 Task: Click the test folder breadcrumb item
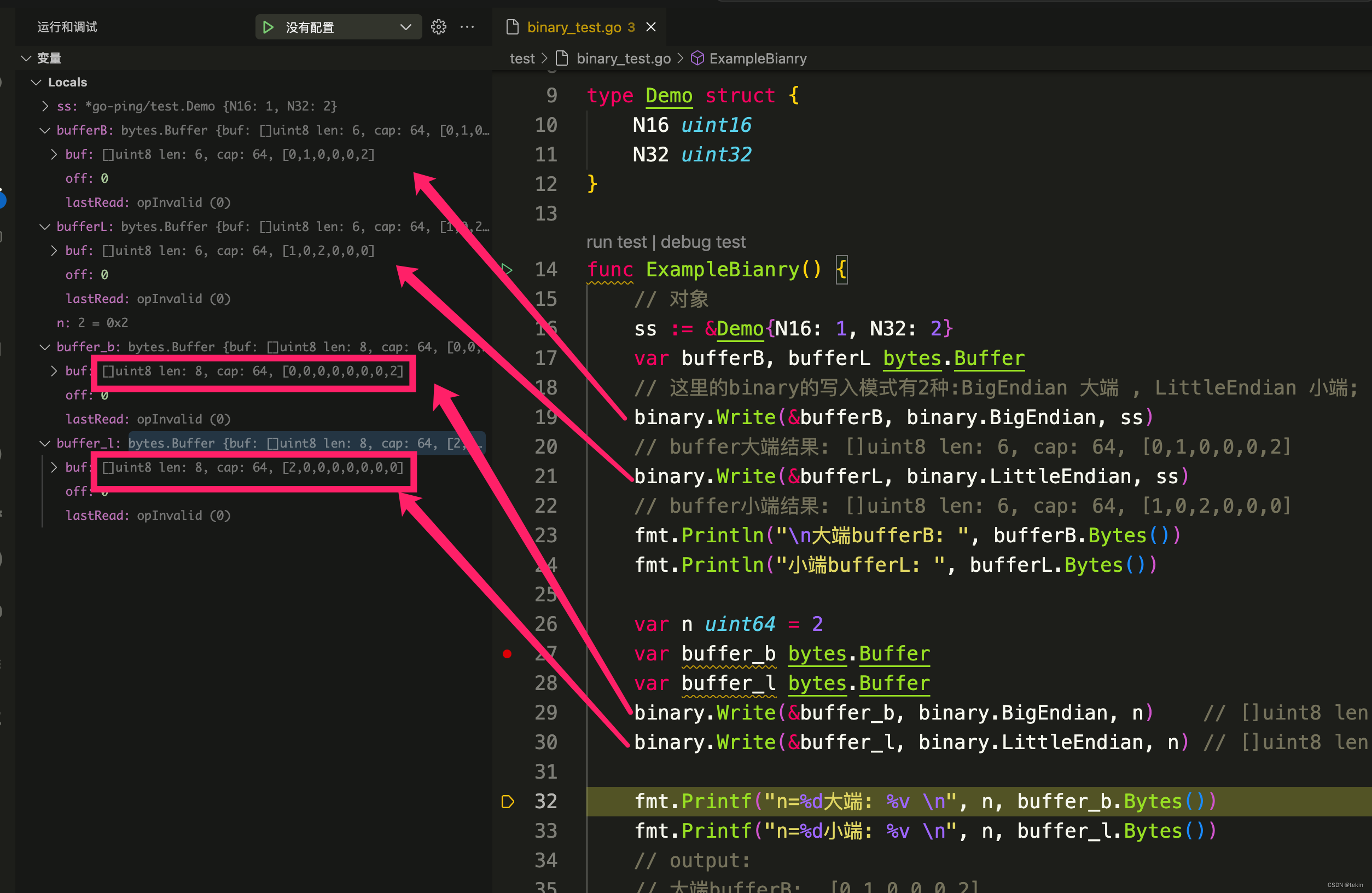click(x=522, y=58)
